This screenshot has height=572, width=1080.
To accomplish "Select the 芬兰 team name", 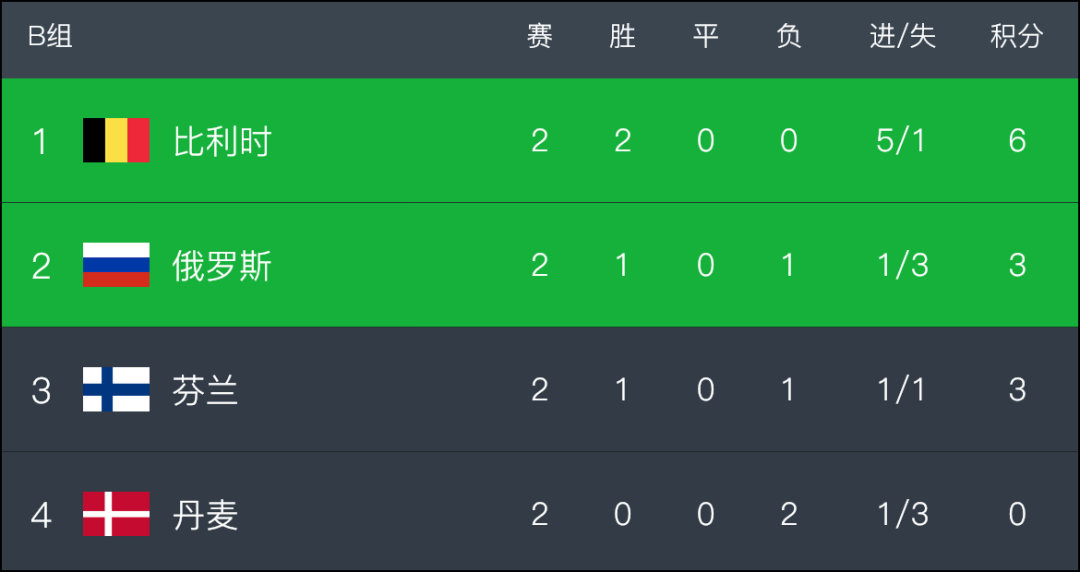I will pos(205,391).
